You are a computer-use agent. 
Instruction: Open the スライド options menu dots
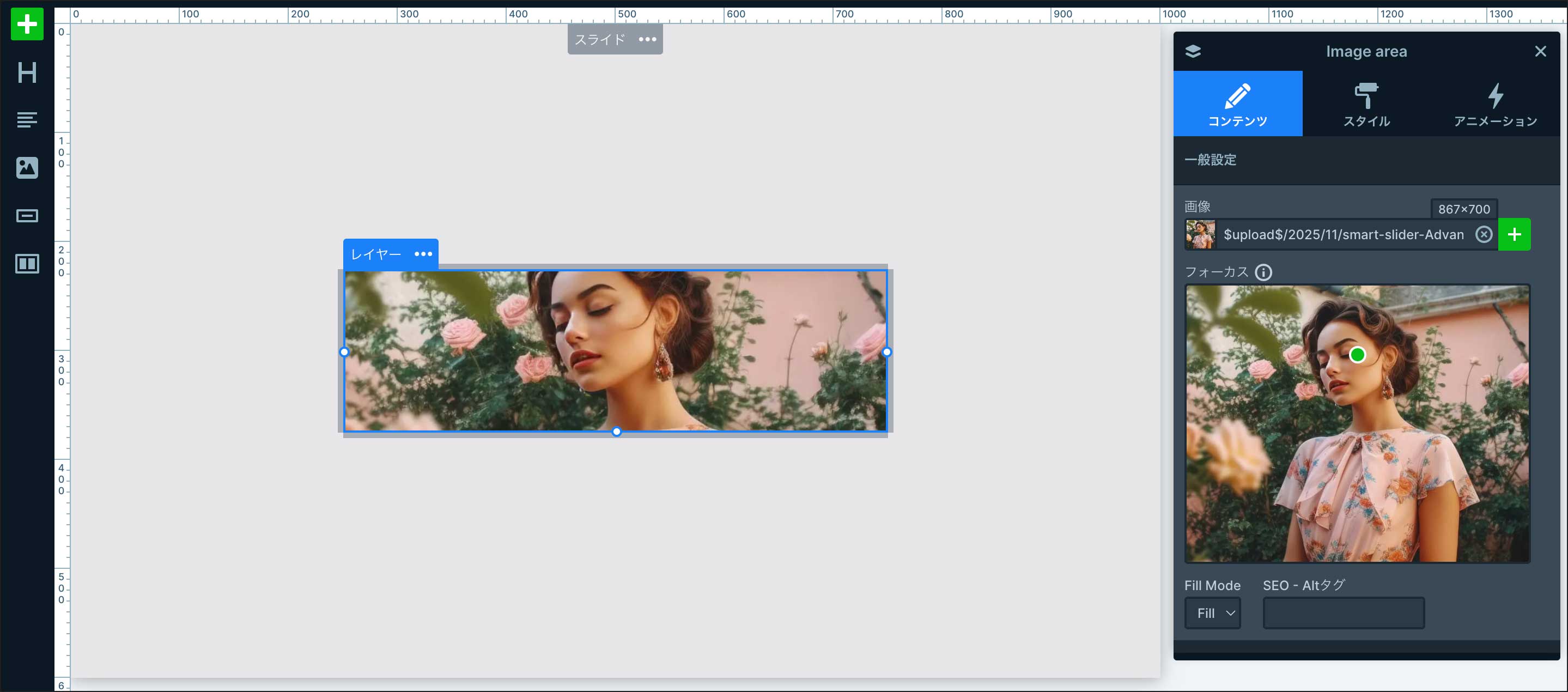647,40
